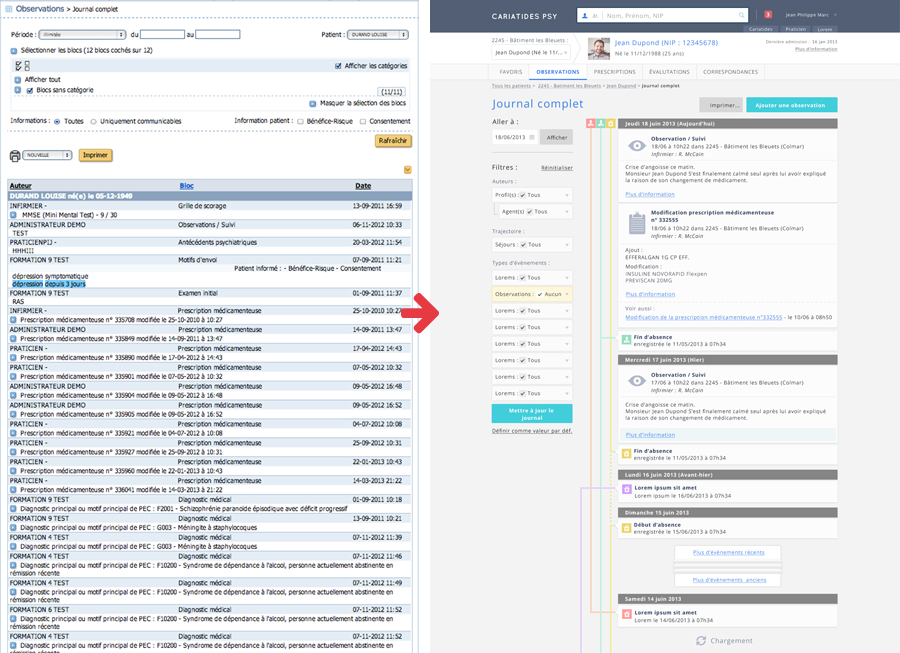Switch to the Prescriptions tab
Image resolution: width=900 pixels, height=653 pixels.
tap(614, 72)
